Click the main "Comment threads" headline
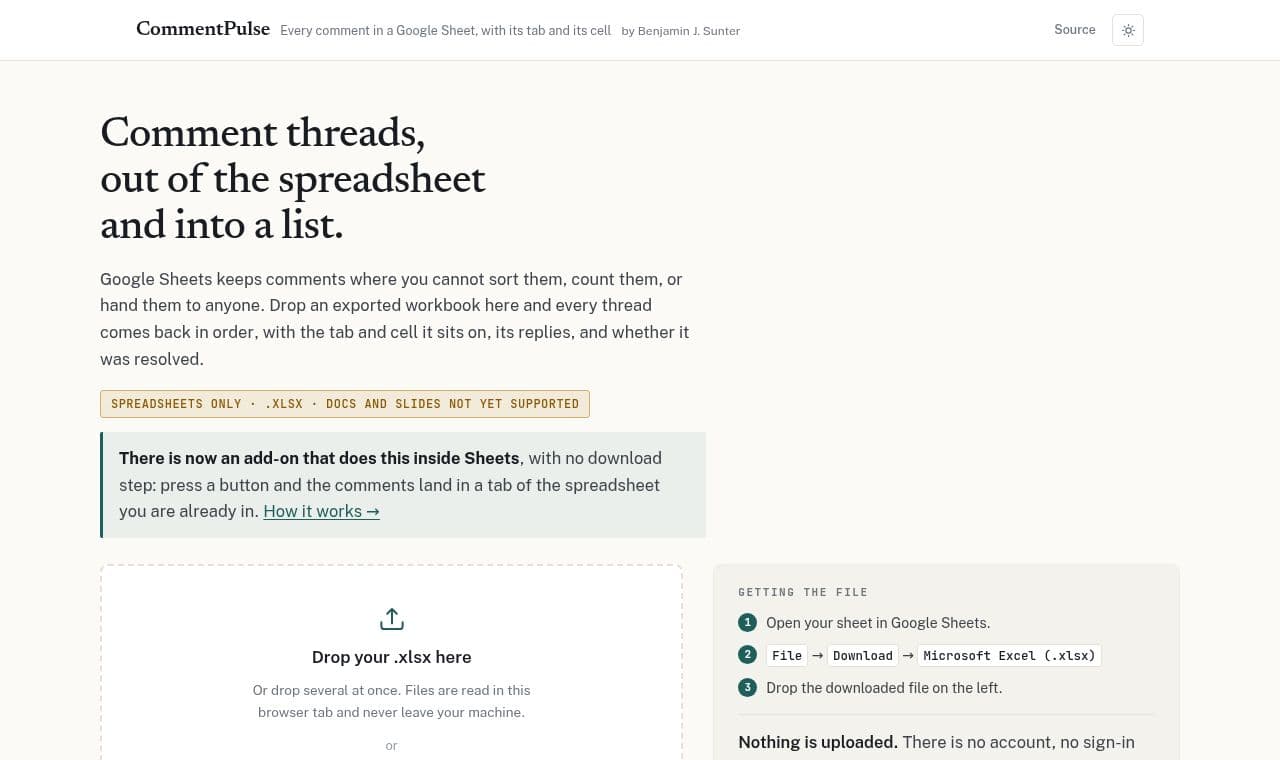This screenshot has height=760, width=1280. click(293, 178)
